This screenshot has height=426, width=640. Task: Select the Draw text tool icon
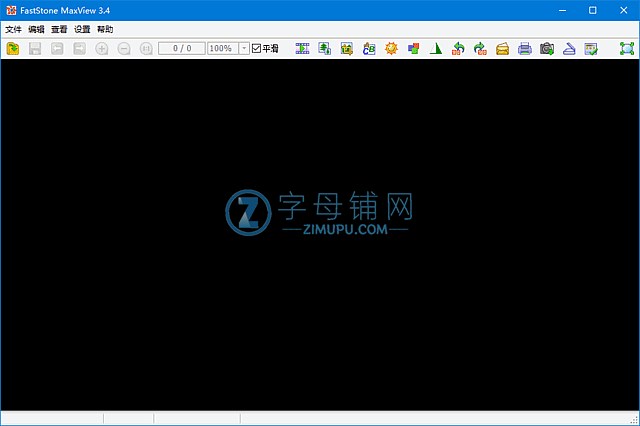point(369,48)
